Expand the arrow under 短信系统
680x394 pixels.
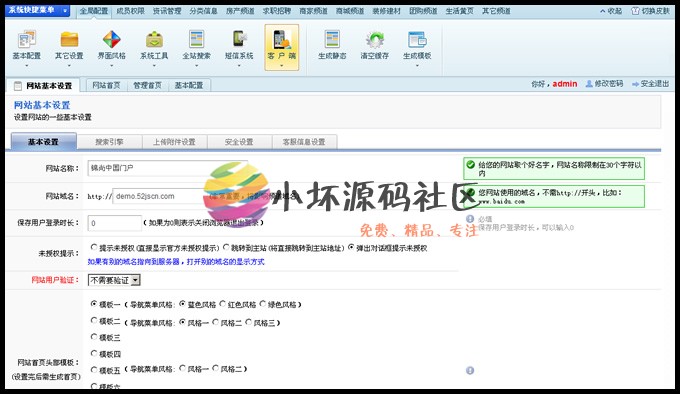239,65
